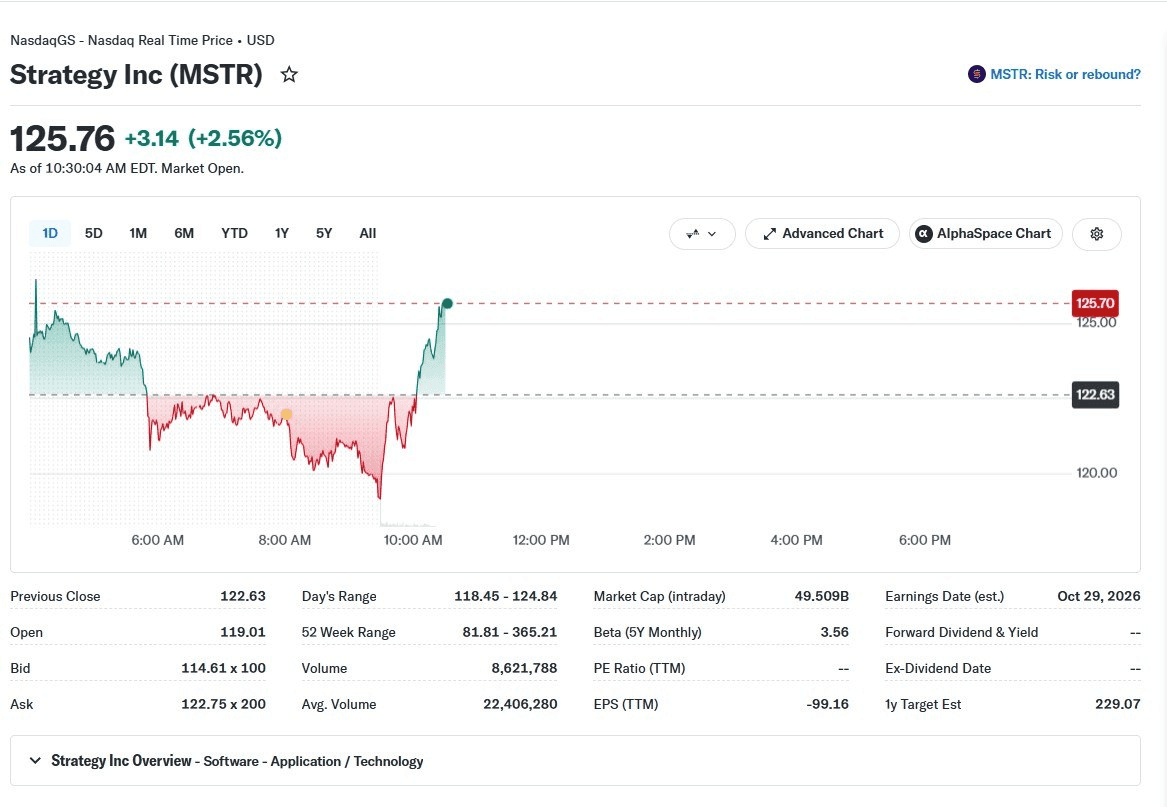
Task: Click the AlphaSpace logo icon
Action: [x=924, y=234]
